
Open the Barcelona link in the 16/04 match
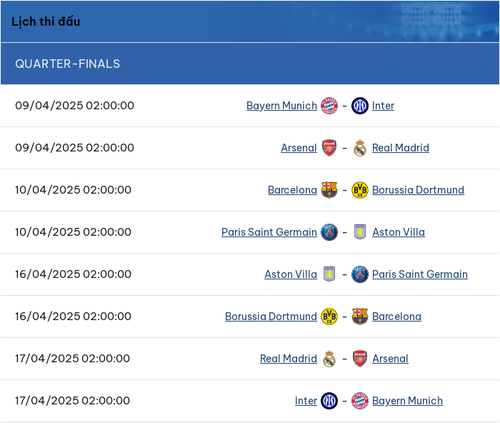coord(397,316)
